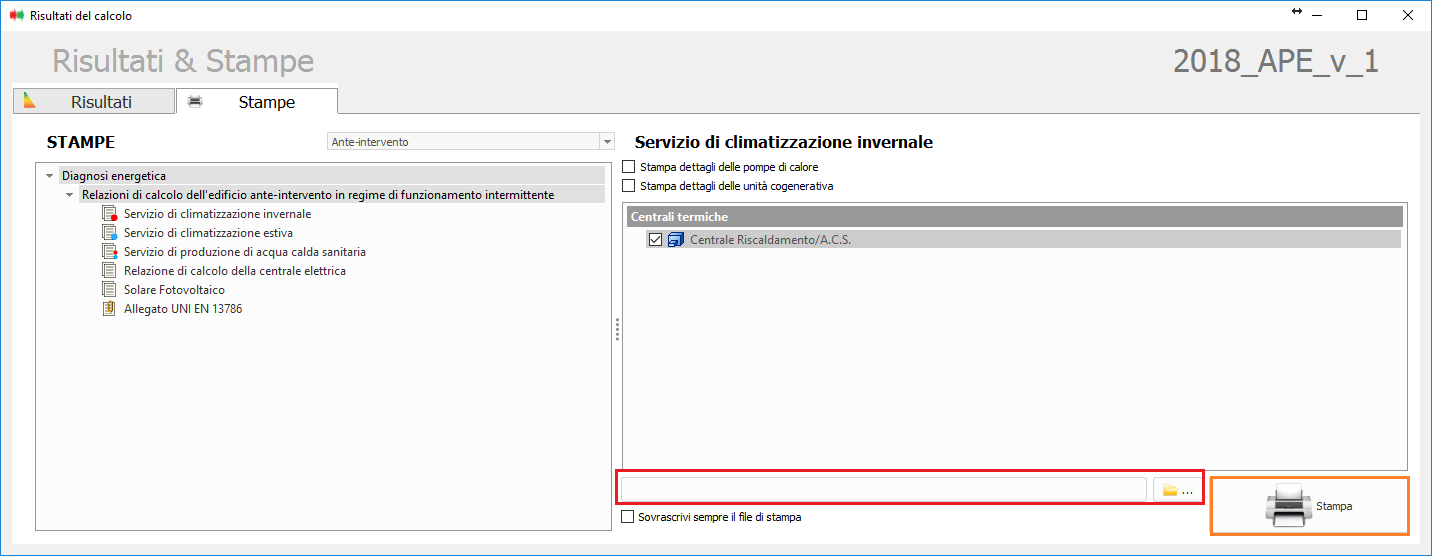
Task: Uncheck the Centrale Riscaldamento/A.C.S. checkbox
Action: [x=655, y=240]
